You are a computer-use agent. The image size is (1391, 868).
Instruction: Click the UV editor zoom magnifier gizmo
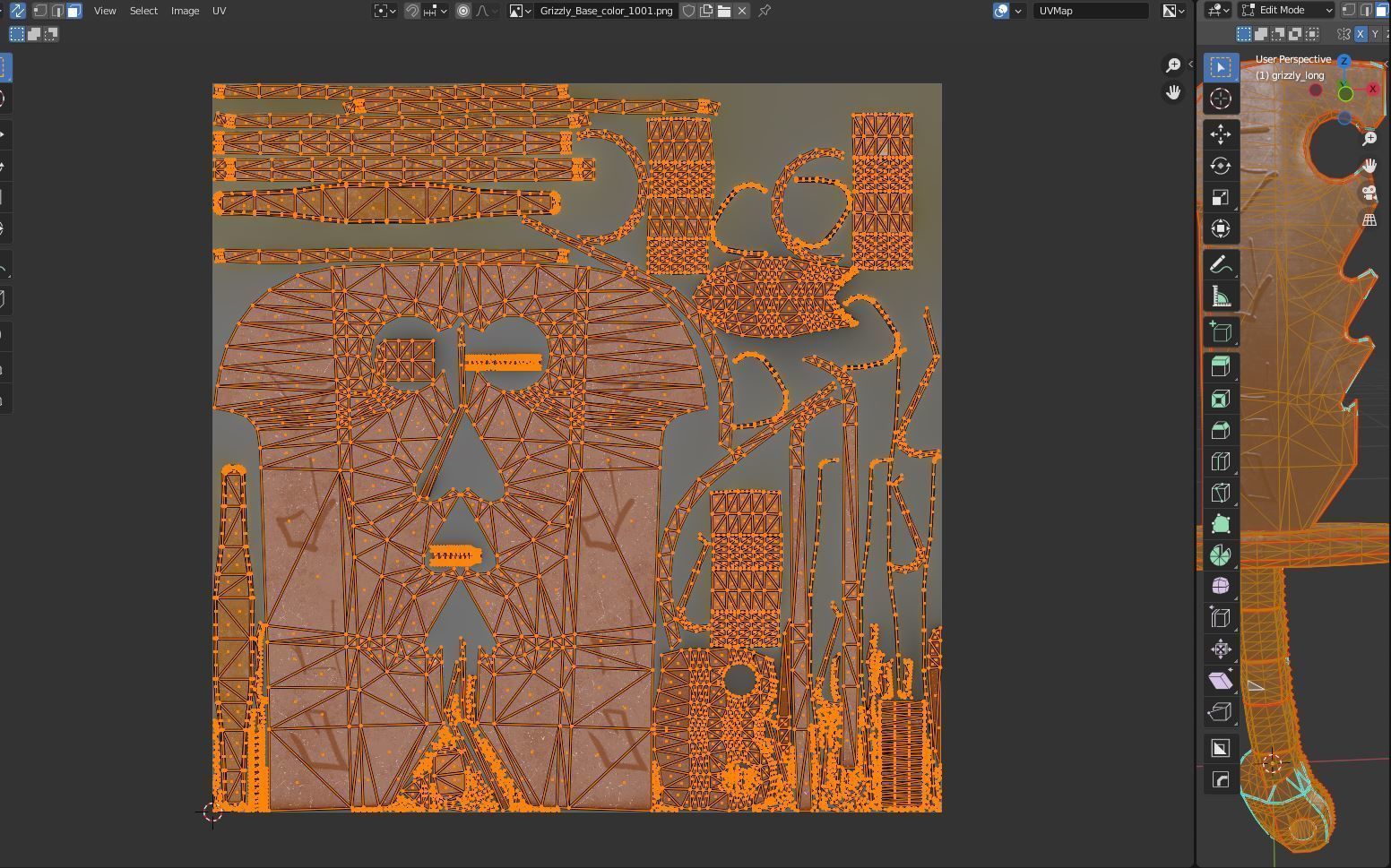(1172, 65)
